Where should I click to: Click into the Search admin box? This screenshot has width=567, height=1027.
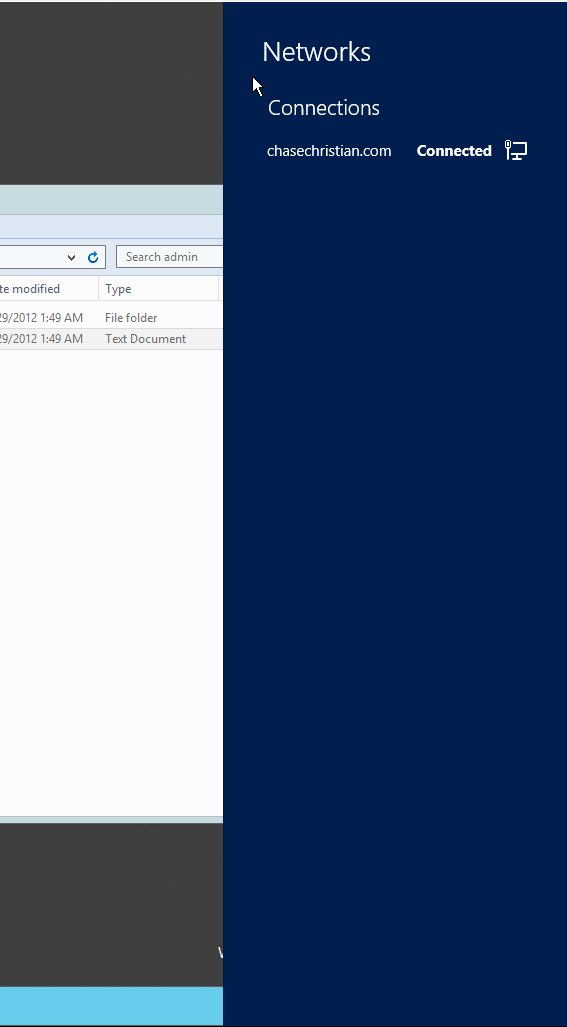click(170, 257)
